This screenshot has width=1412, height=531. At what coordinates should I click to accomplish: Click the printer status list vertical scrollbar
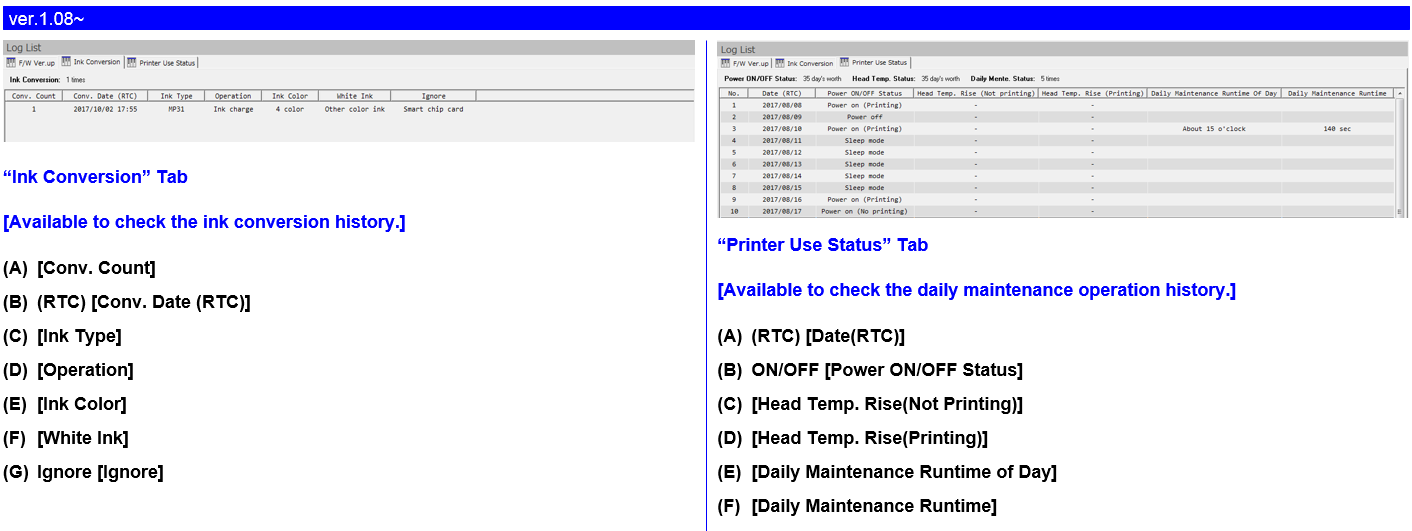point(1399,150)
